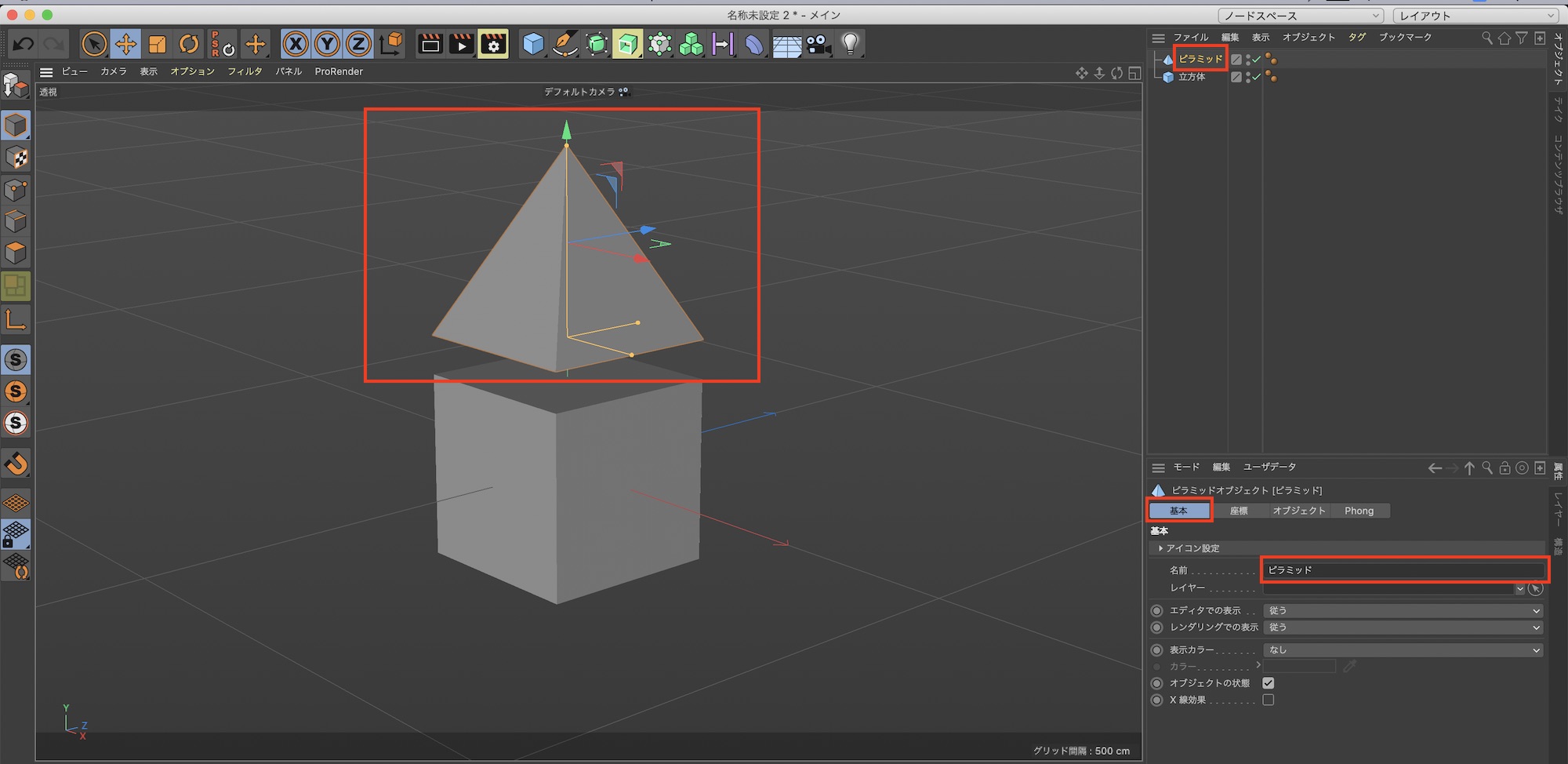Toggle the X axis lock
1568x764 pixels.
click(x=296, y=44)
